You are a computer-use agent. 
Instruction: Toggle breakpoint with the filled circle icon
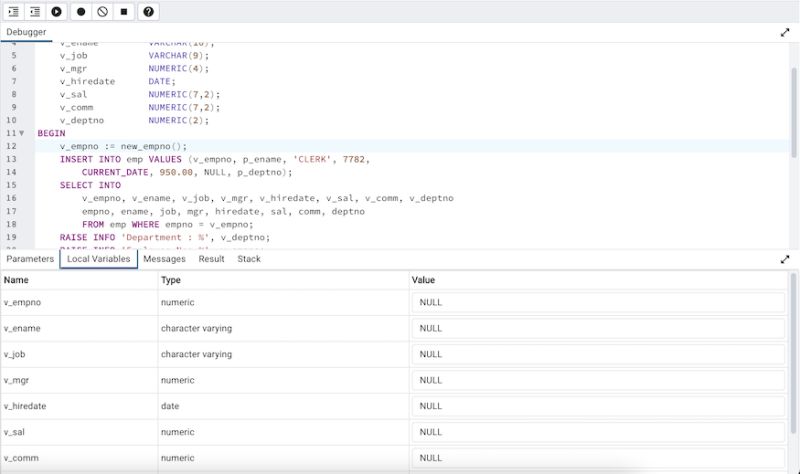point(81,11)
